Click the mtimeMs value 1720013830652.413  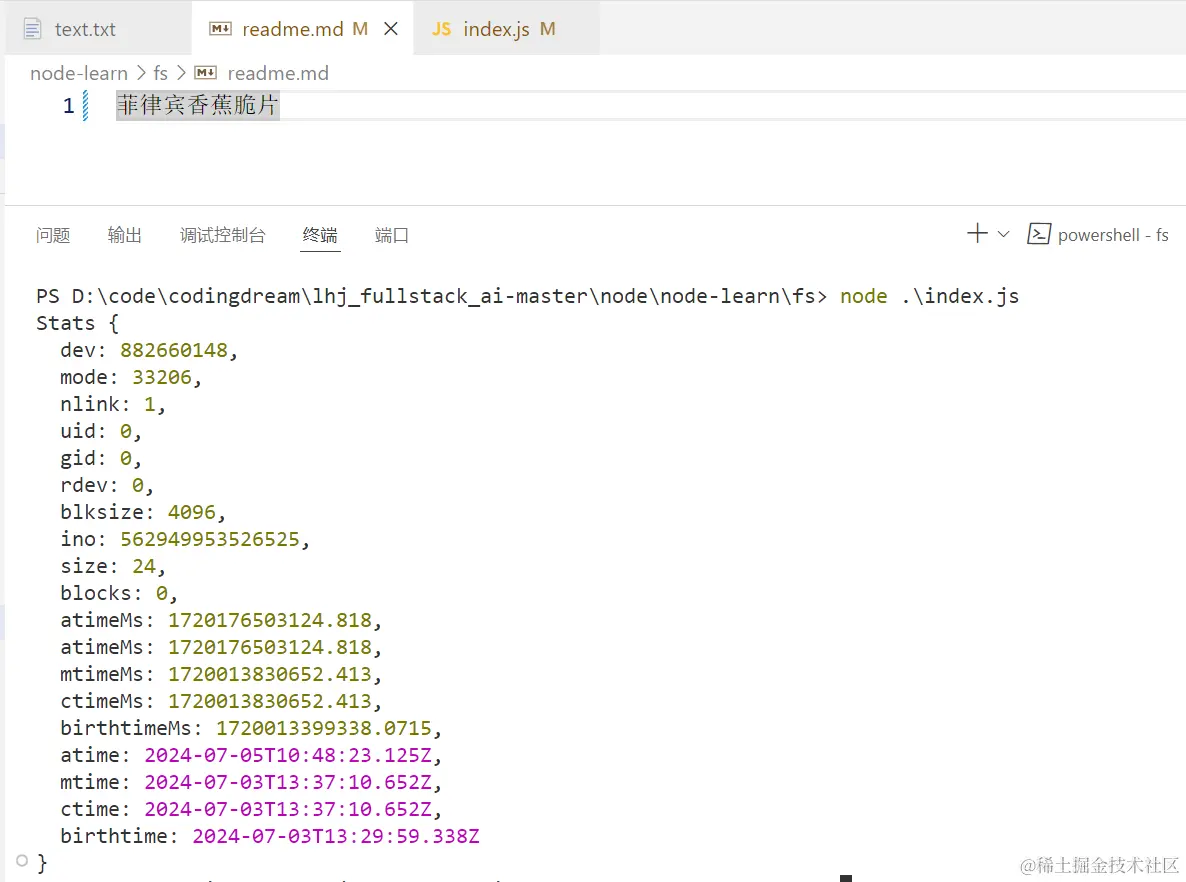tap(269, 674)
